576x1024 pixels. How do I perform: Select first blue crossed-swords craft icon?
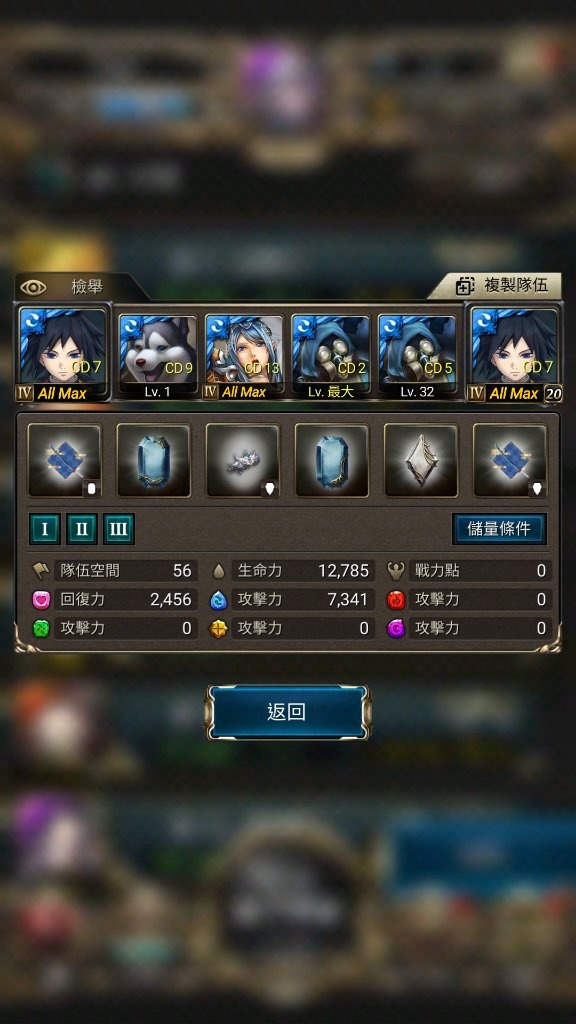pos(64,460)
